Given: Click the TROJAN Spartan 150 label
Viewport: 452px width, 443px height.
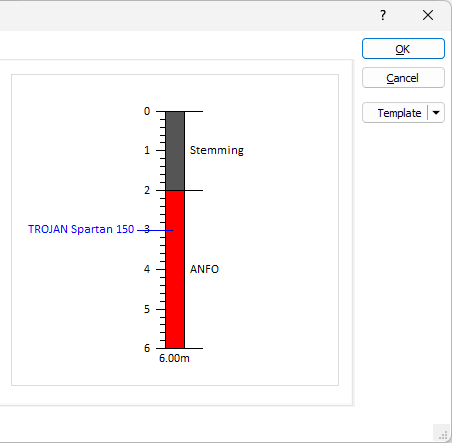Looking at the screenshot, I should tap(81, 229).
